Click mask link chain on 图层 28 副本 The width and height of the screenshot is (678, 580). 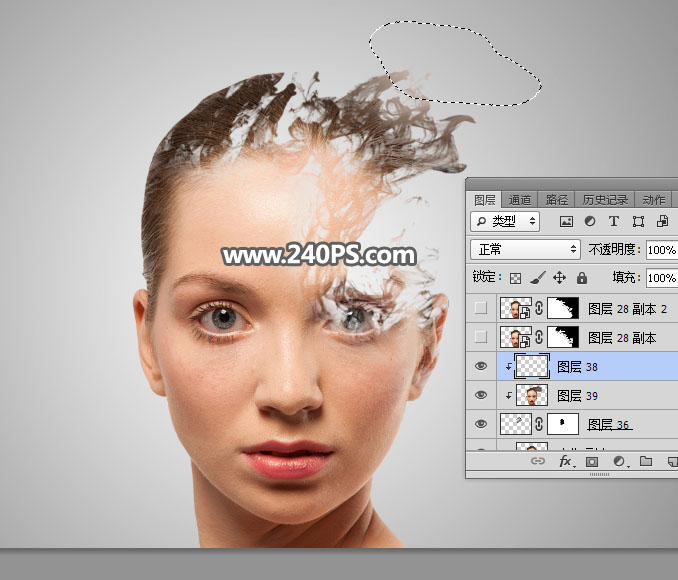coord(539,337)
